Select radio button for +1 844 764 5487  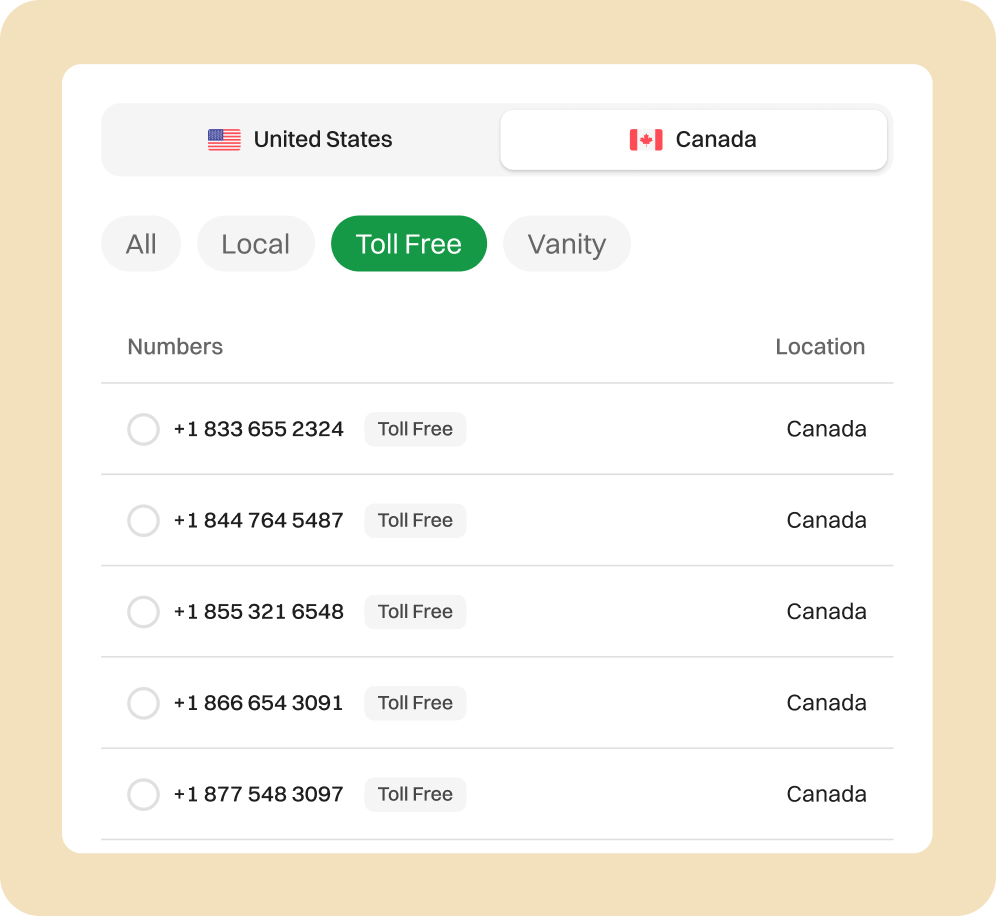[x=143, y=521]
